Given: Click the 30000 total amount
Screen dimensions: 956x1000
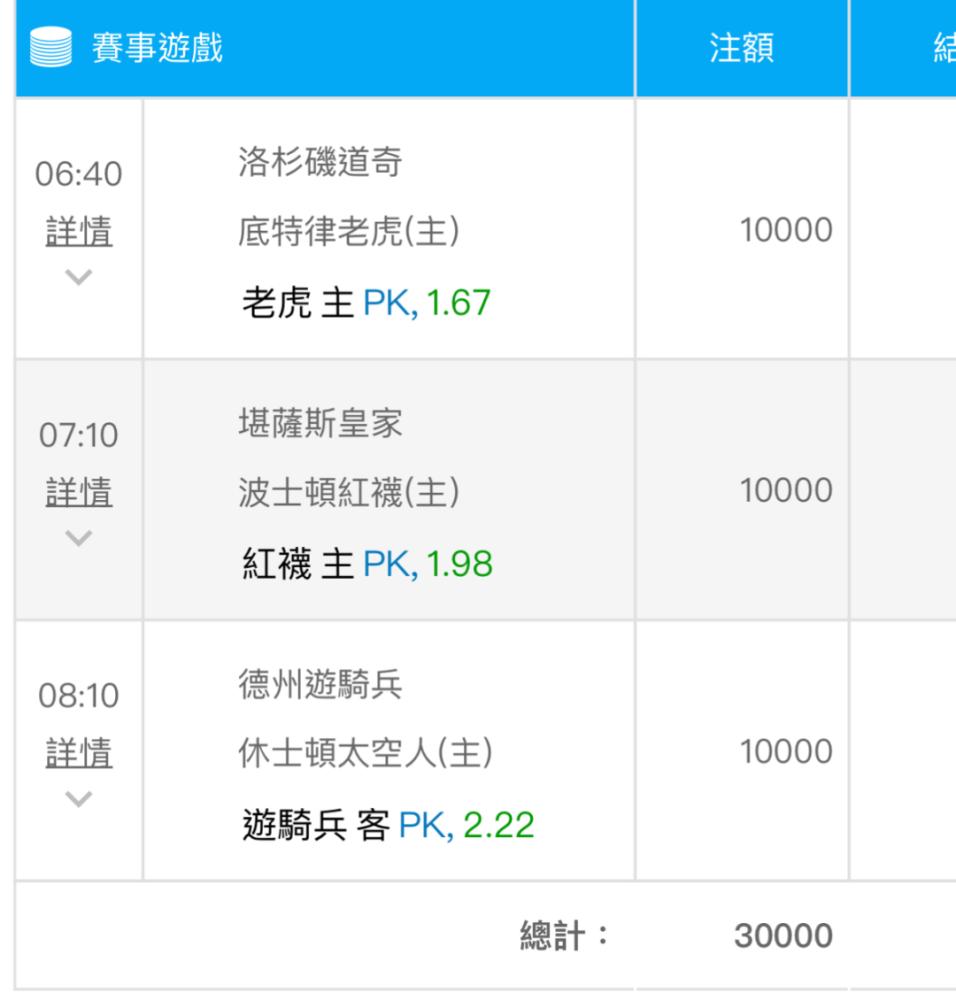Looking at the screenshot, I should tap(783, 936).
